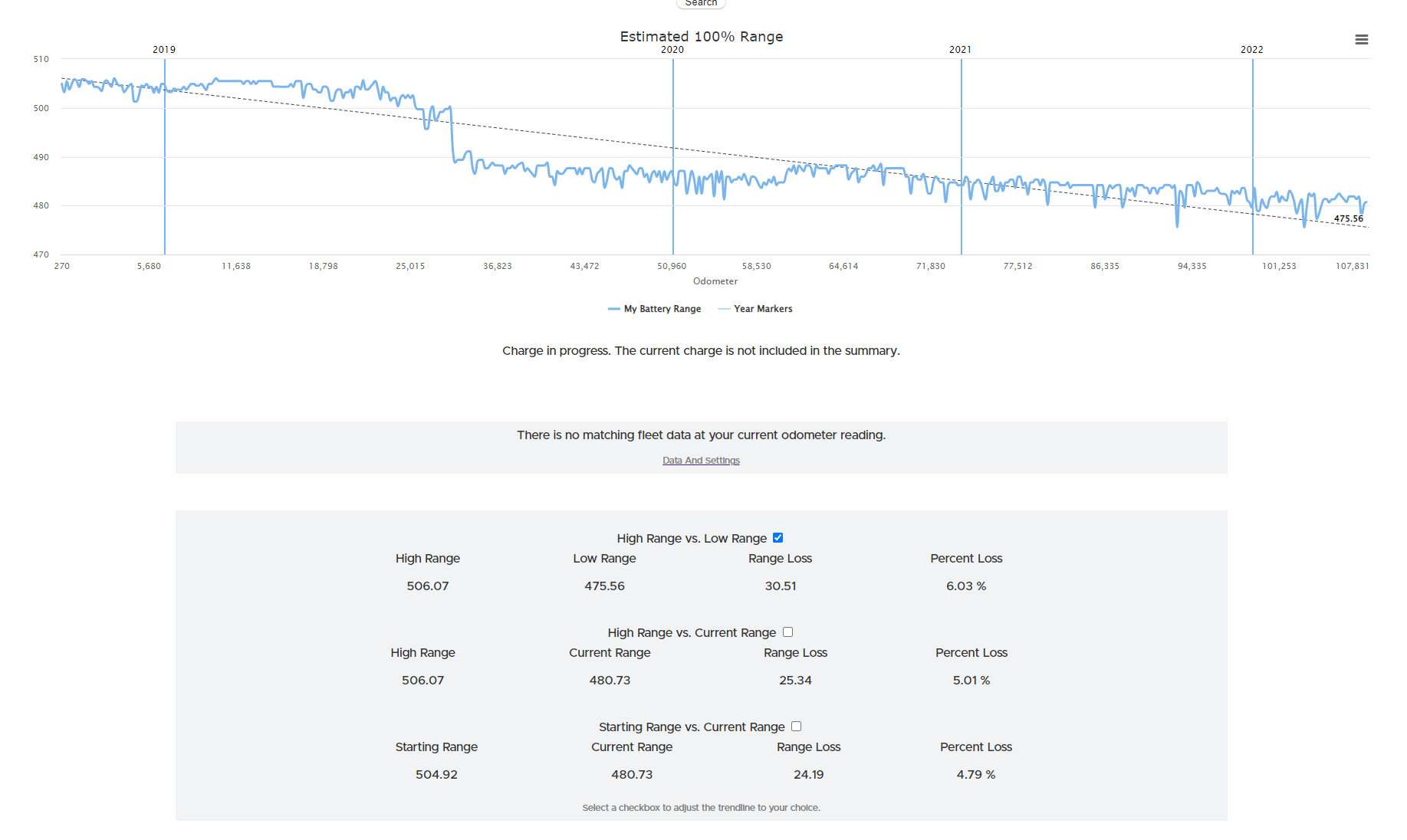Click the 480.73 value under Starting Range section
Image resolution: width=1407 pixels, height=840 pixels.
click(x=632, y=774)
